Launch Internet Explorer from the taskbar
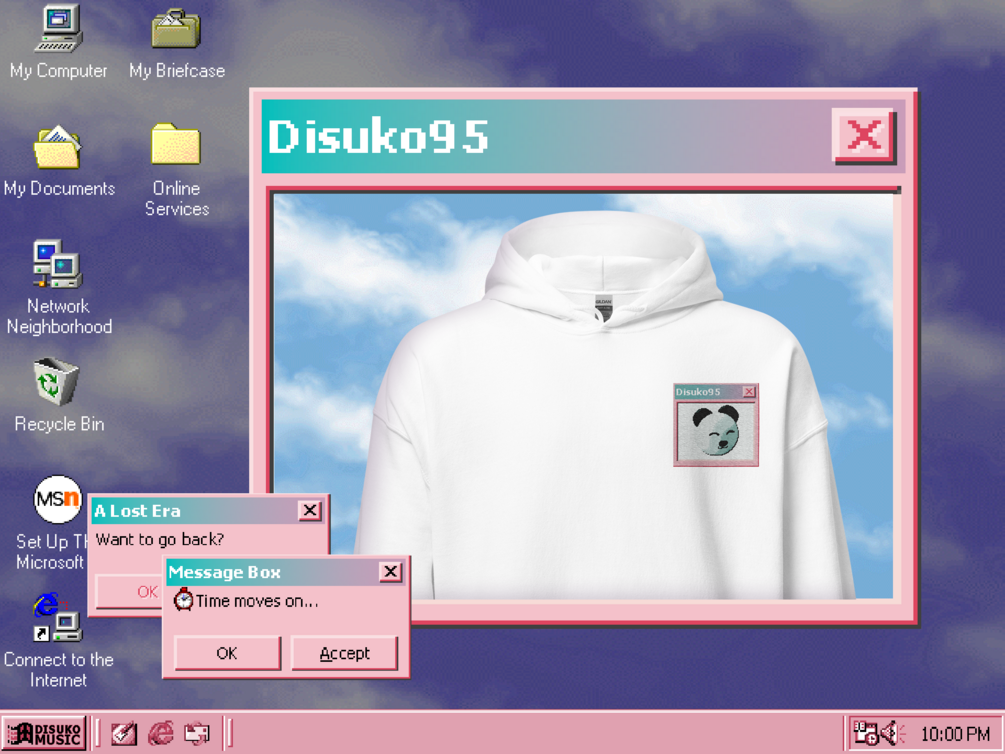 (161, 733)
